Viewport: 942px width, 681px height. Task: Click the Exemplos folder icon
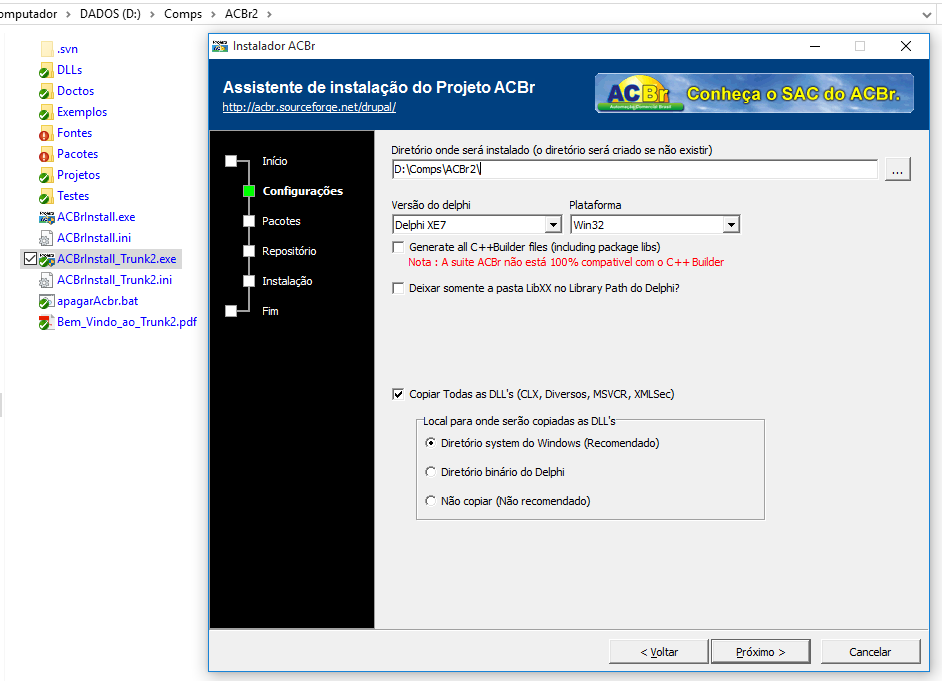46,112
